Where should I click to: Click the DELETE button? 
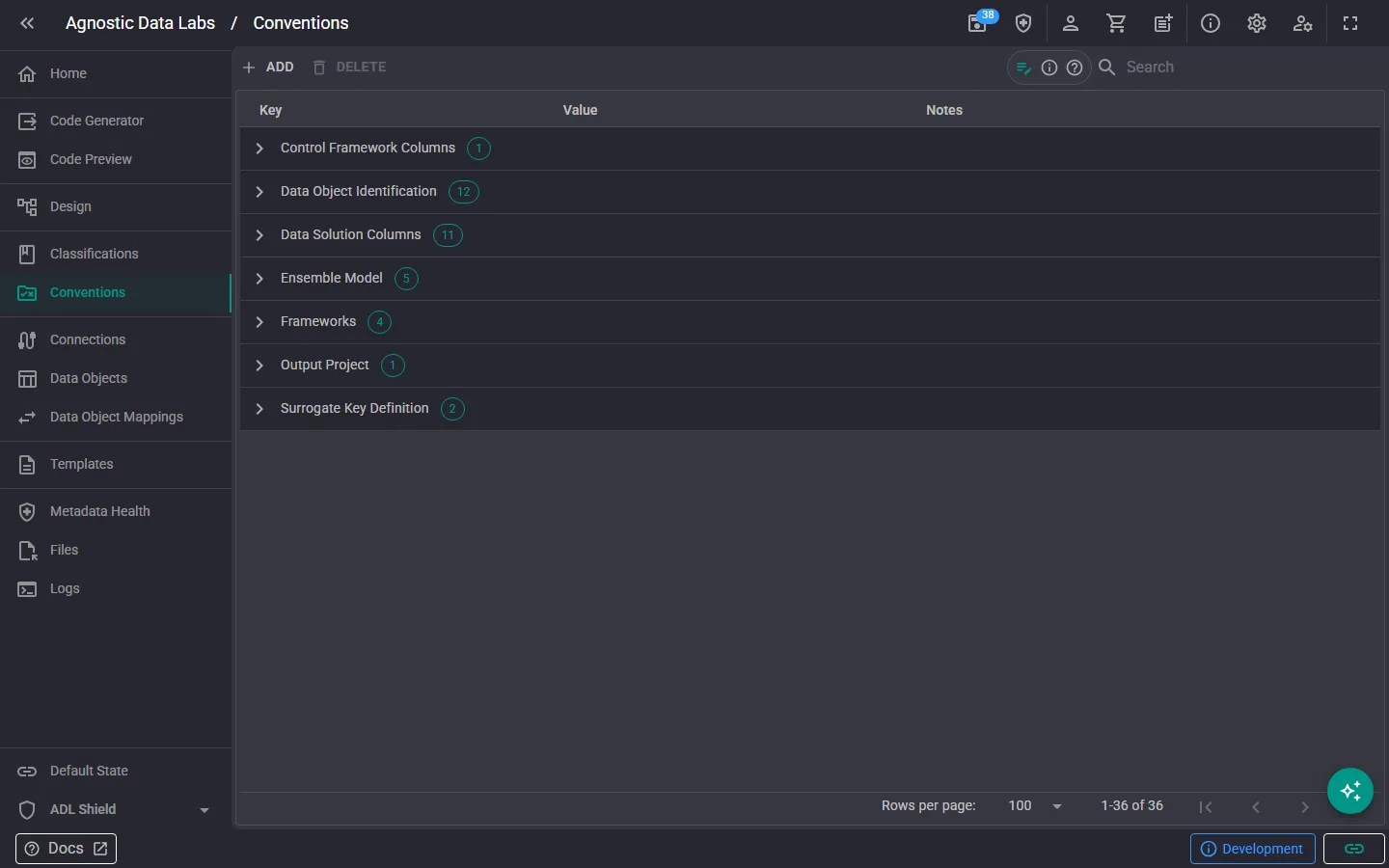[349, 68]
